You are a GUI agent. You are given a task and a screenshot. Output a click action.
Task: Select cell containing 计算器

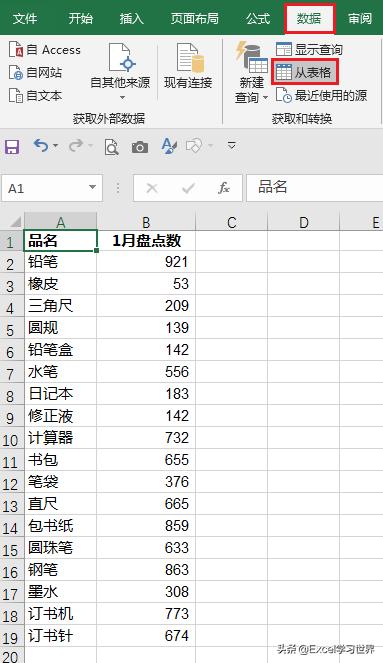[x=61, y=438]
